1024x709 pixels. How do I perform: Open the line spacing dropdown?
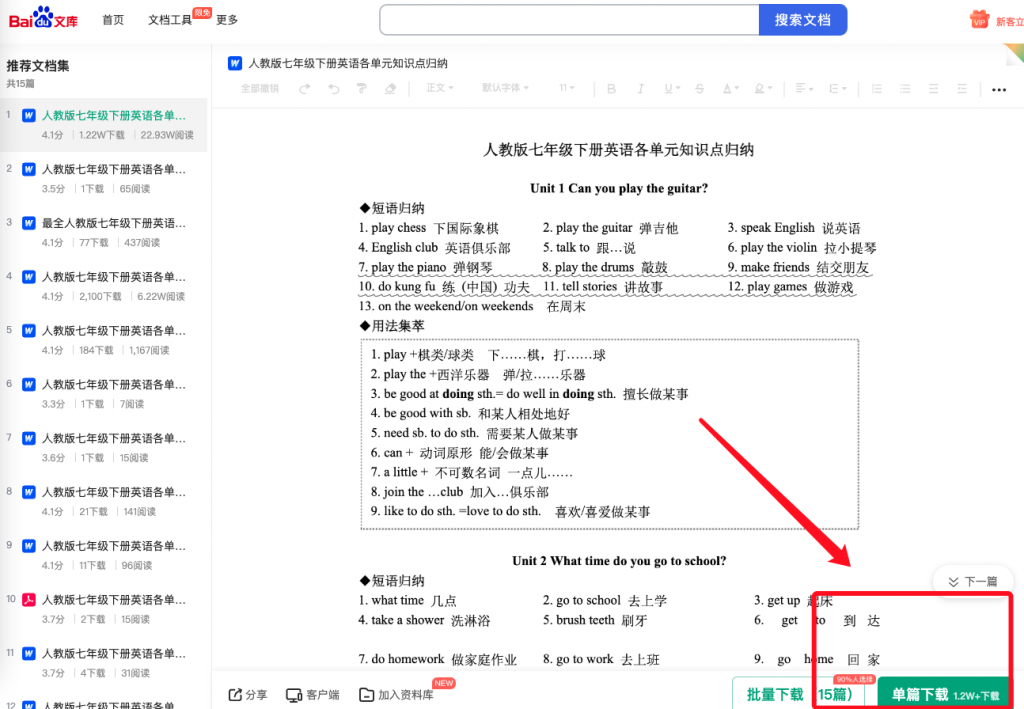837,88
